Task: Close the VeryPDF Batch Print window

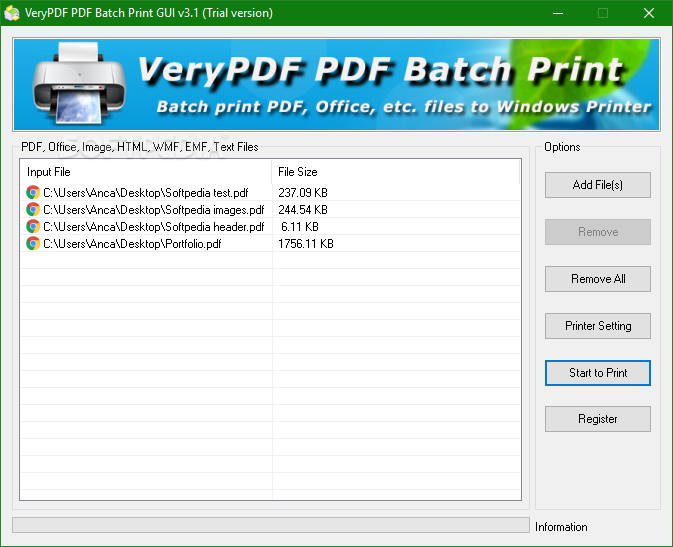Action: [649, 13]
